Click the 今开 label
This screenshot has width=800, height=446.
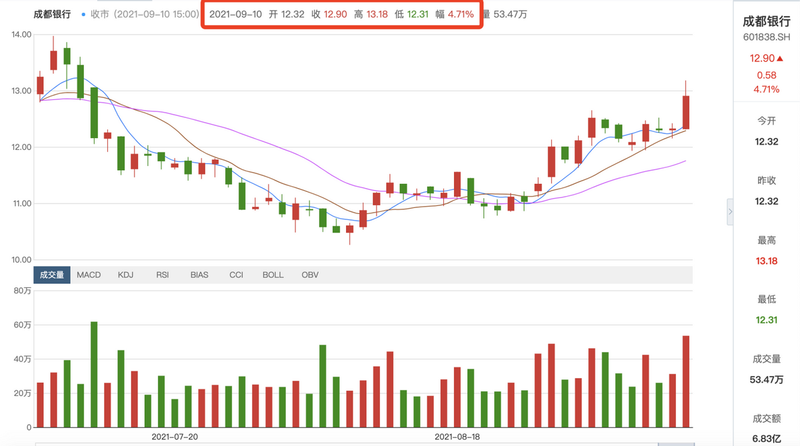[766, 121]
